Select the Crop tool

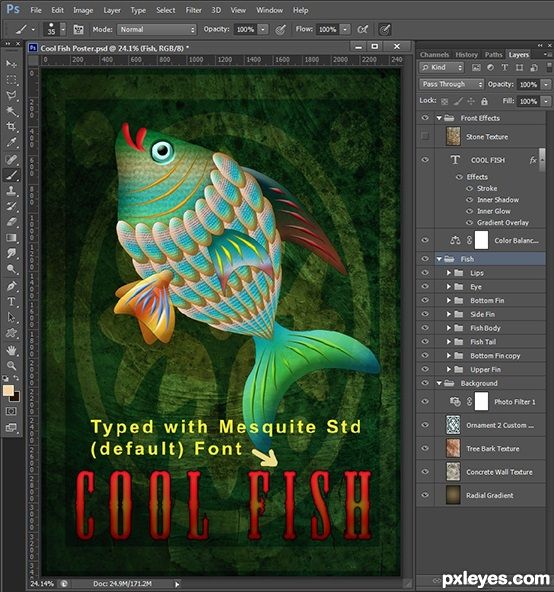[11, 126]
